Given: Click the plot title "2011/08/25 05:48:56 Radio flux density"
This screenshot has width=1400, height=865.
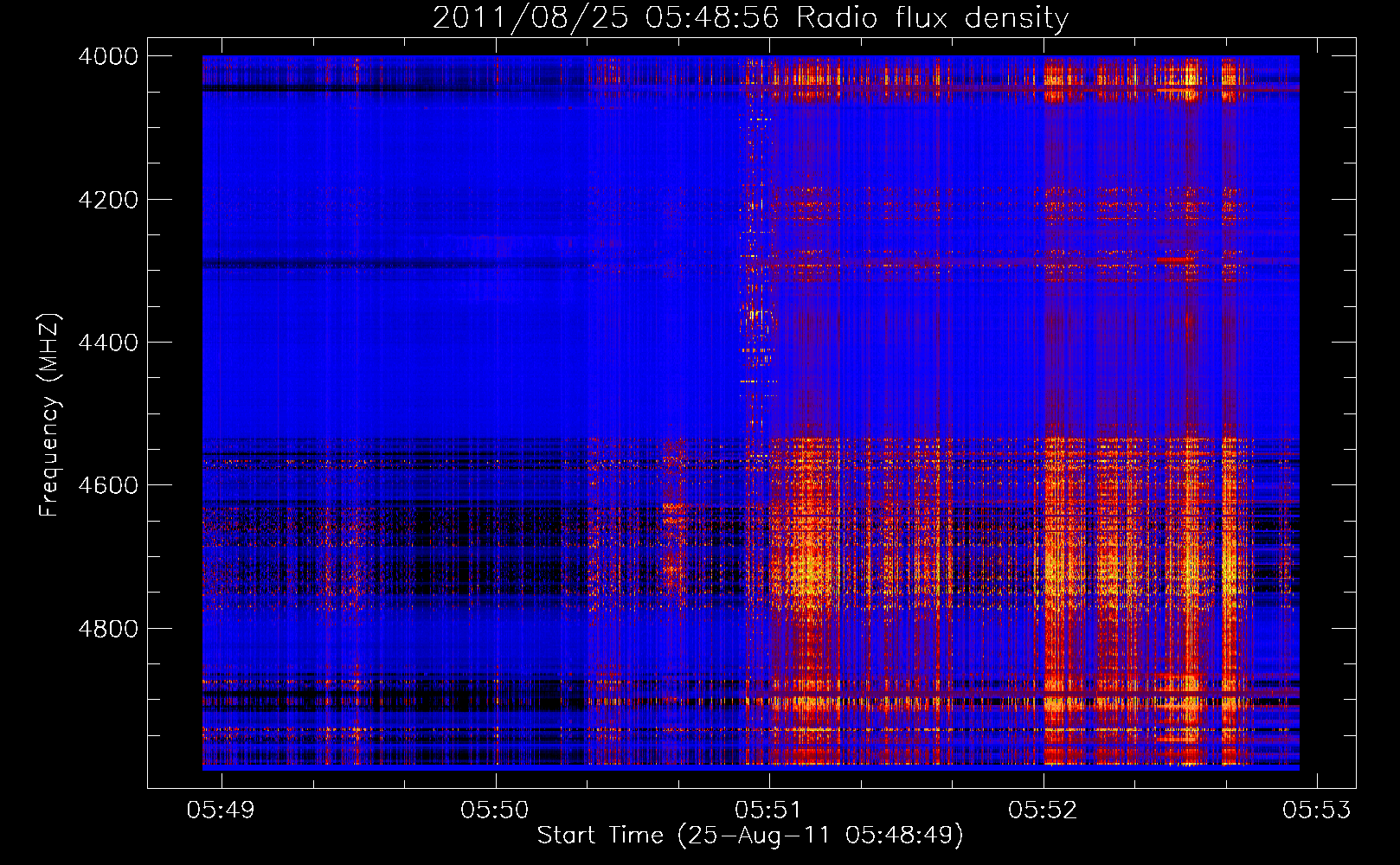Looking at the screenshot, I should click(x=750, y=17).
